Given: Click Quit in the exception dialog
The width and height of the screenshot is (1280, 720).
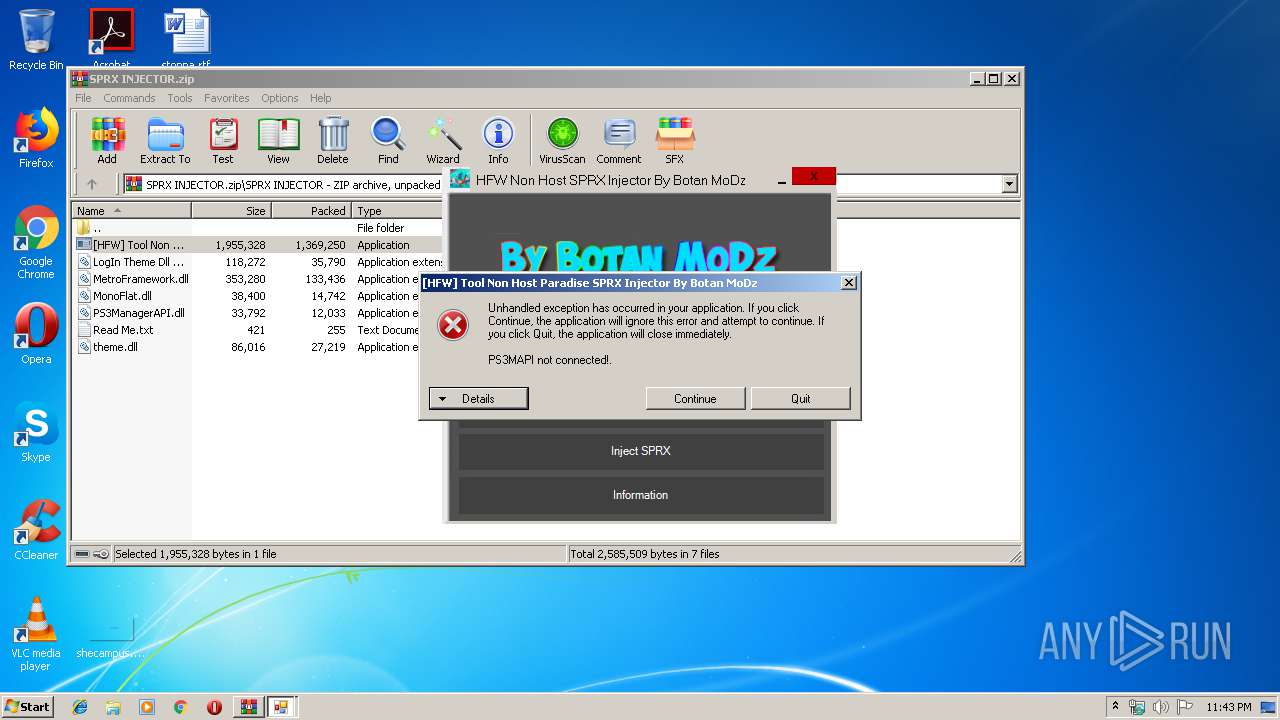Looking at the screenshot, I should [801, 398].
